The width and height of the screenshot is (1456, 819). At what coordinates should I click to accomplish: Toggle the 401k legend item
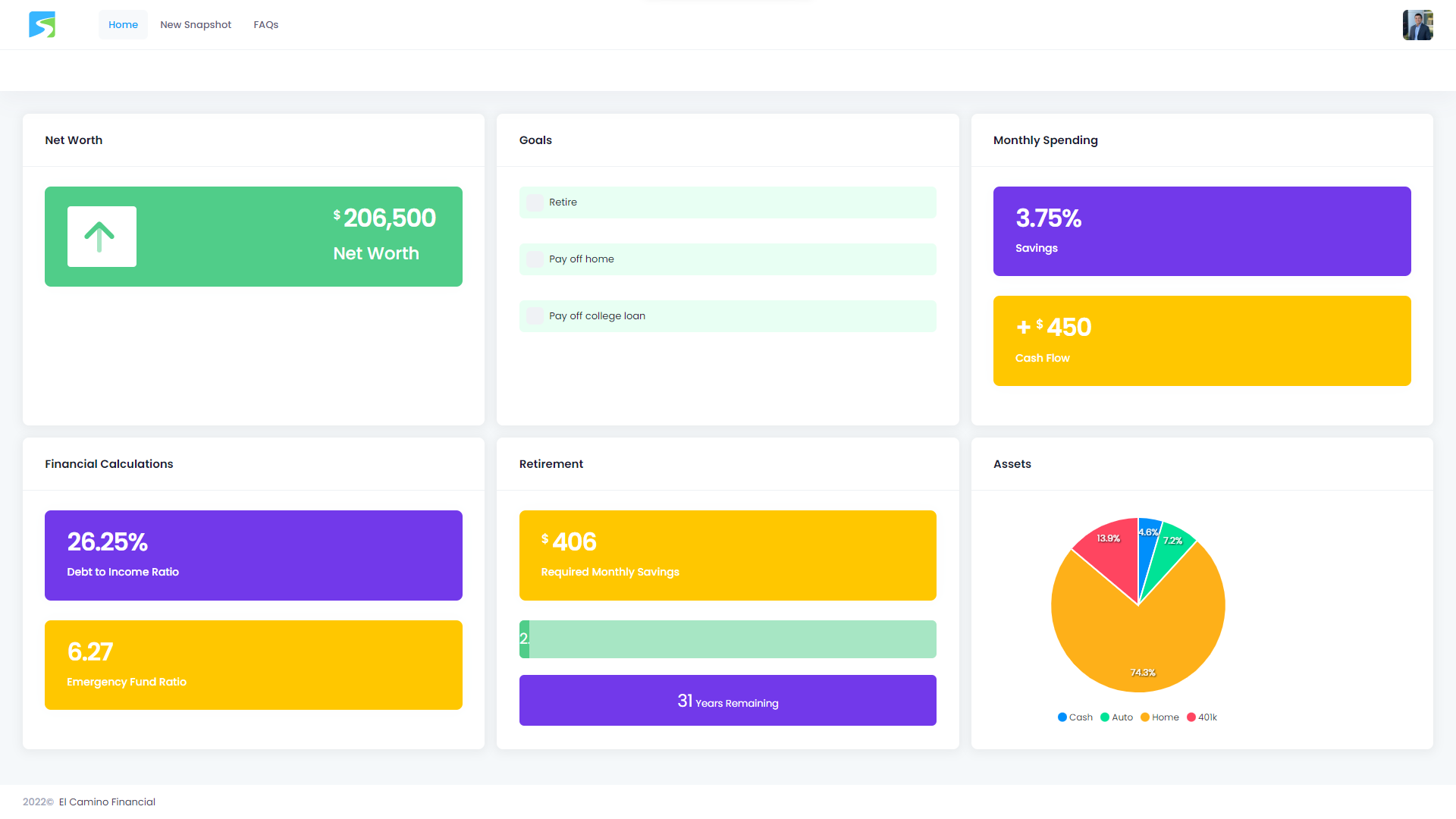point(1202,717)
